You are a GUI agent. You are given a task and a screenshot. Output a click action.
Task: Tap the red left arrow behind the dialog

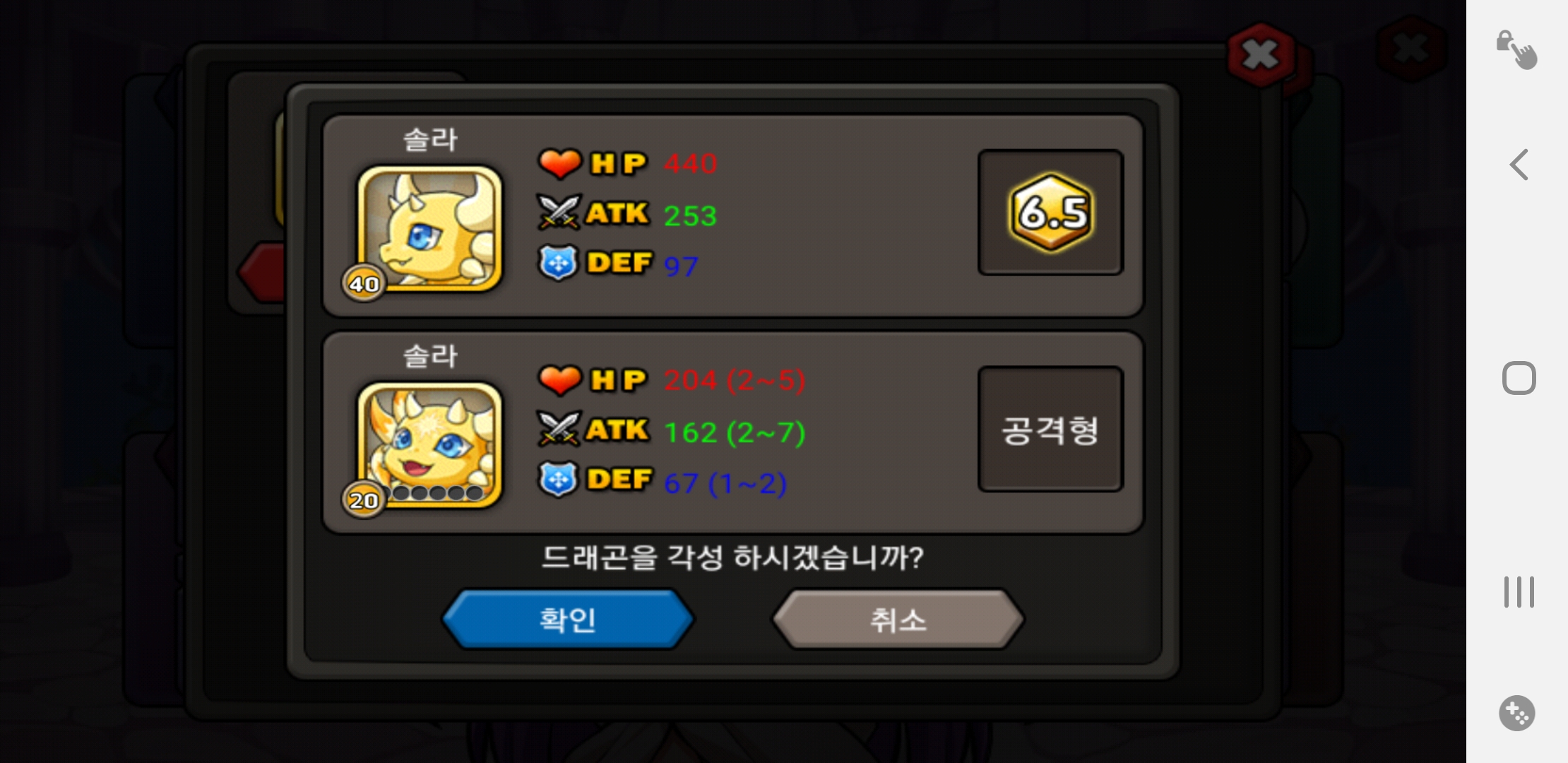click(x=263, y=272)
